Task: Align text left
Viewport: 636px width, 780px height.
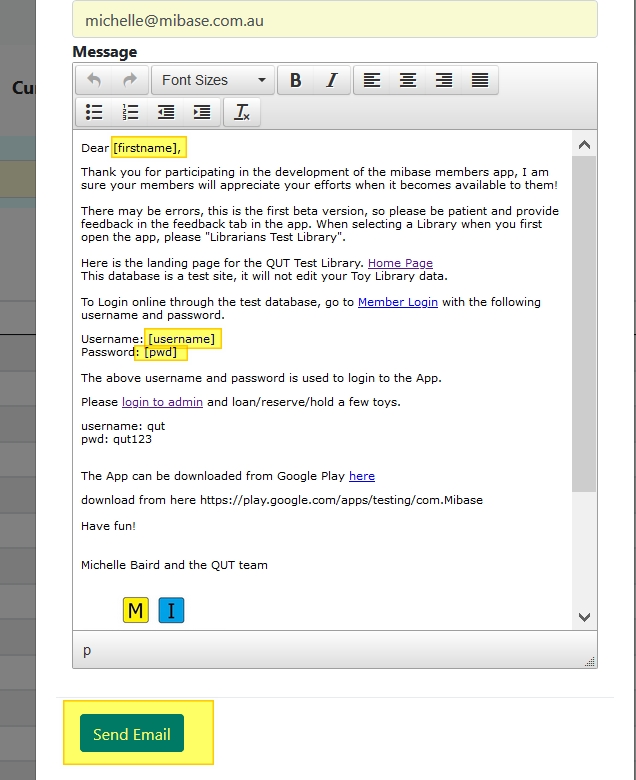Action: 372,81
